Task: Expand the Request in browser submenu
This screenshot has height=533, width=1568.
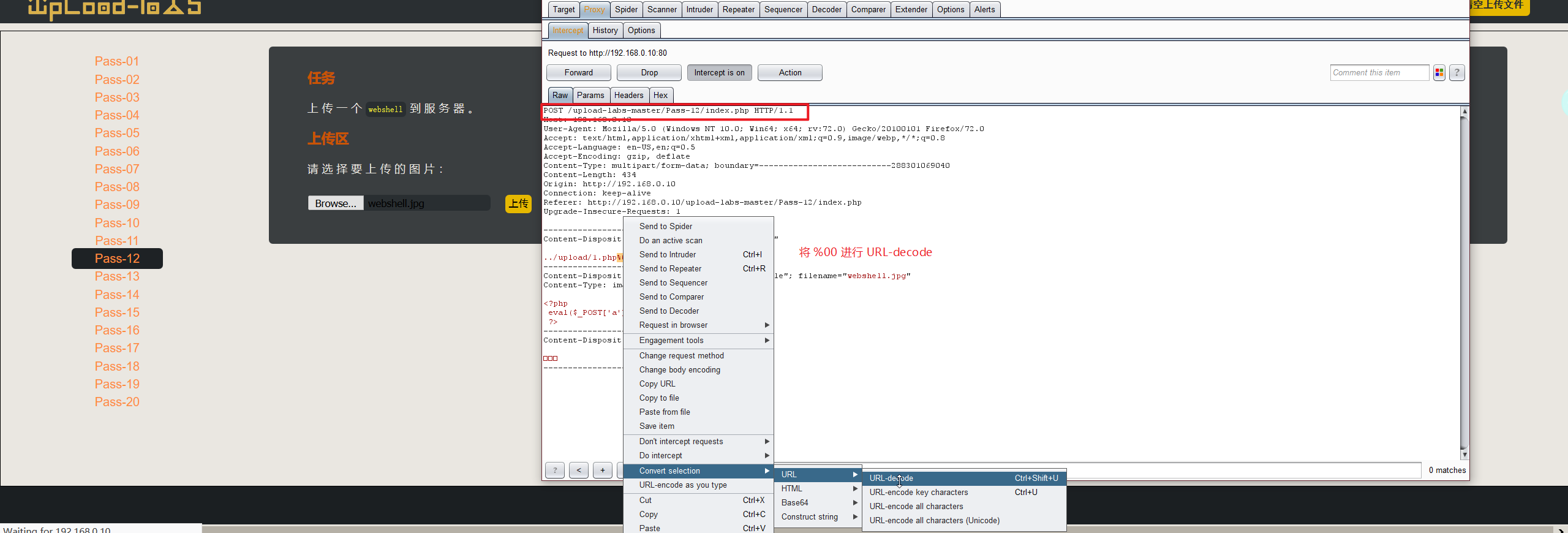Action: tap(698, 325)
